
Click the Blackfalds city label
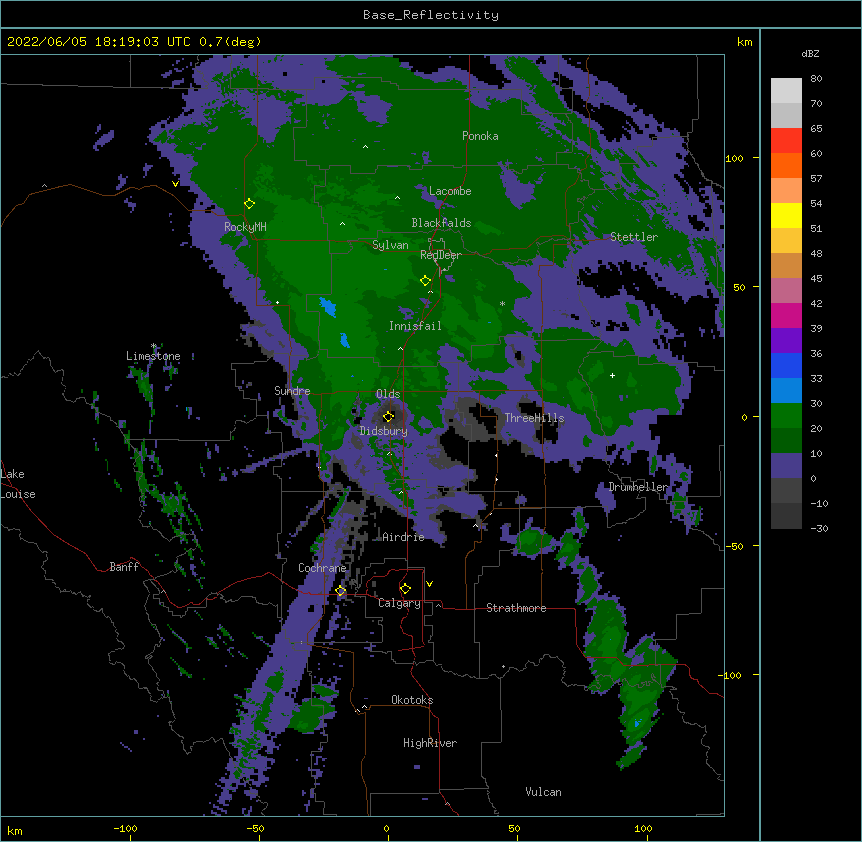click(441, 223)
